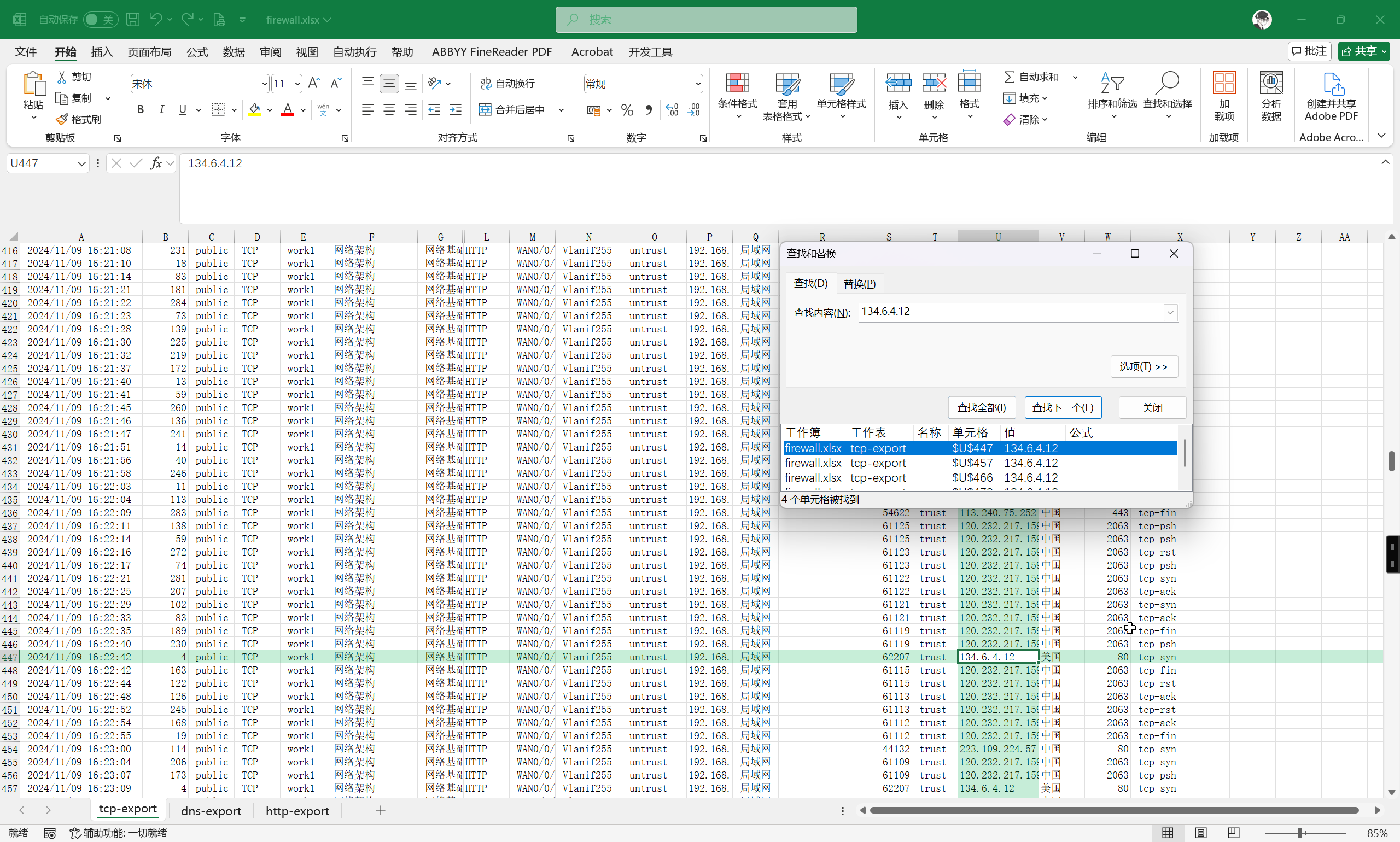1400x842 pixels.
Task: Click Options (选项) button in dialog
Action: tap(1144, 366)
